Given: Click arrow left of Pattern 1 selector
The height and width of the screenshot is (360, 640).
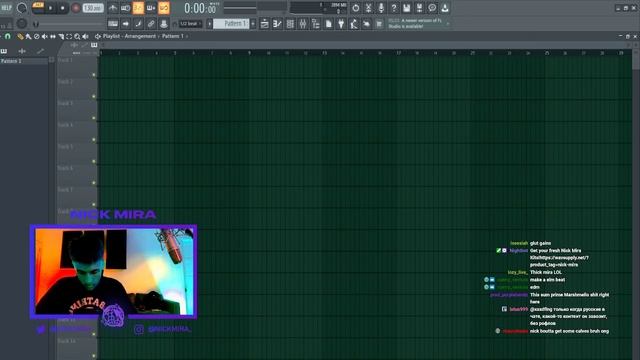Looking at the screenshot, I should click(x=209, y=24).
